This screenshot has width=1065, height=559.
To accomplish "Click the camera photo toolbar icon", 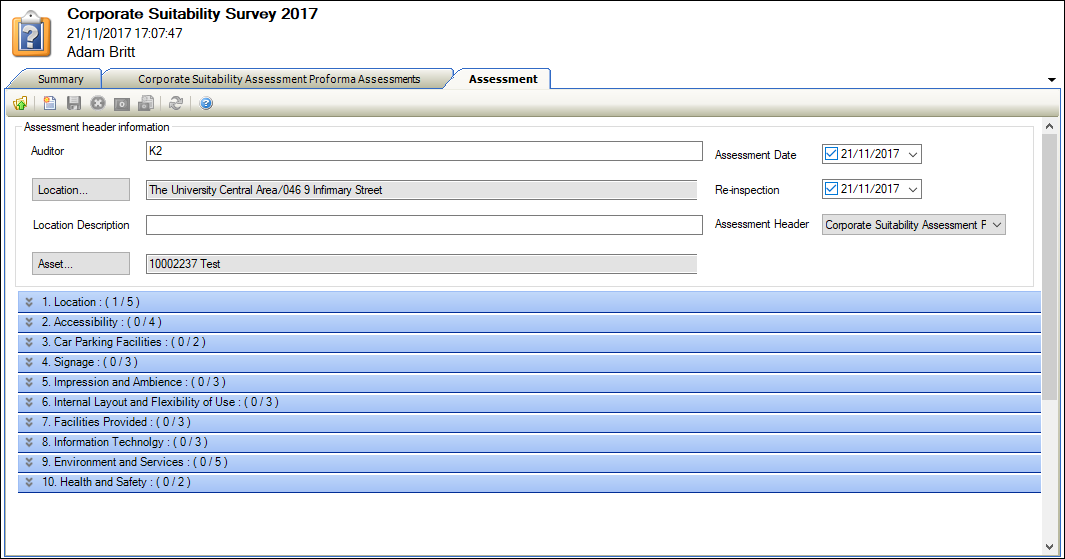I will click(122, 103).
